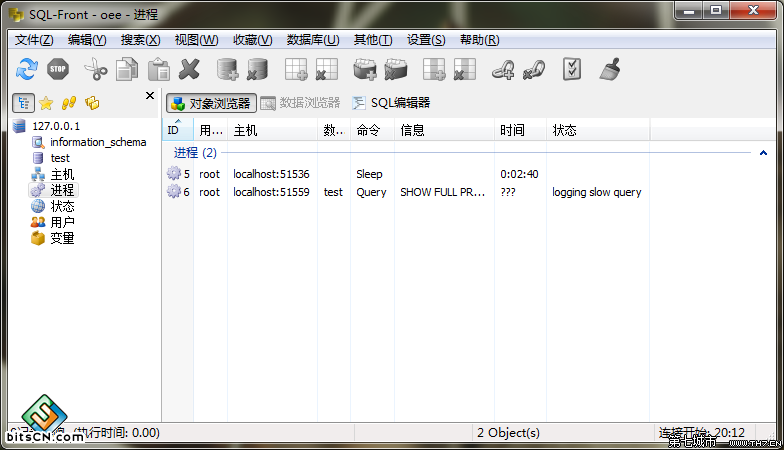Sort by the 状态 column header
784x450 pixels.
(x=598, y=130)
